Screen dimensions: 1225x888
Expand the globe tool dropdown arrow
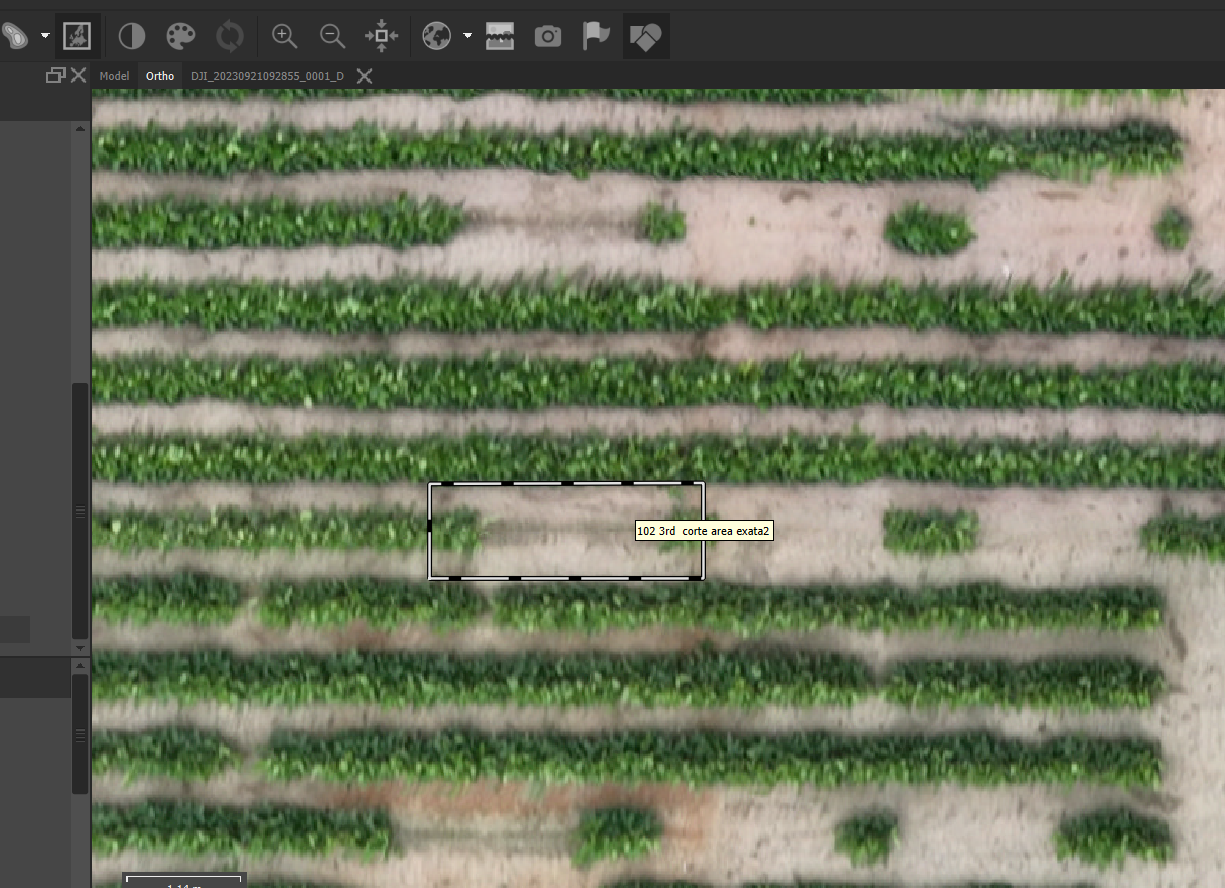467,36
